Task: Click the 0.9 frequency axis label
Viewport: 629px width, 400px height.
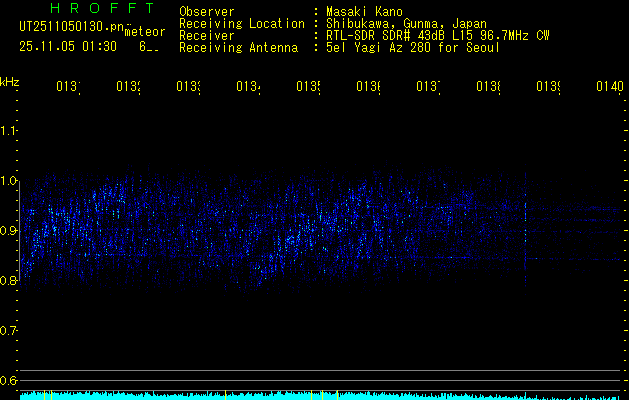Action: [x=9, y=231]
